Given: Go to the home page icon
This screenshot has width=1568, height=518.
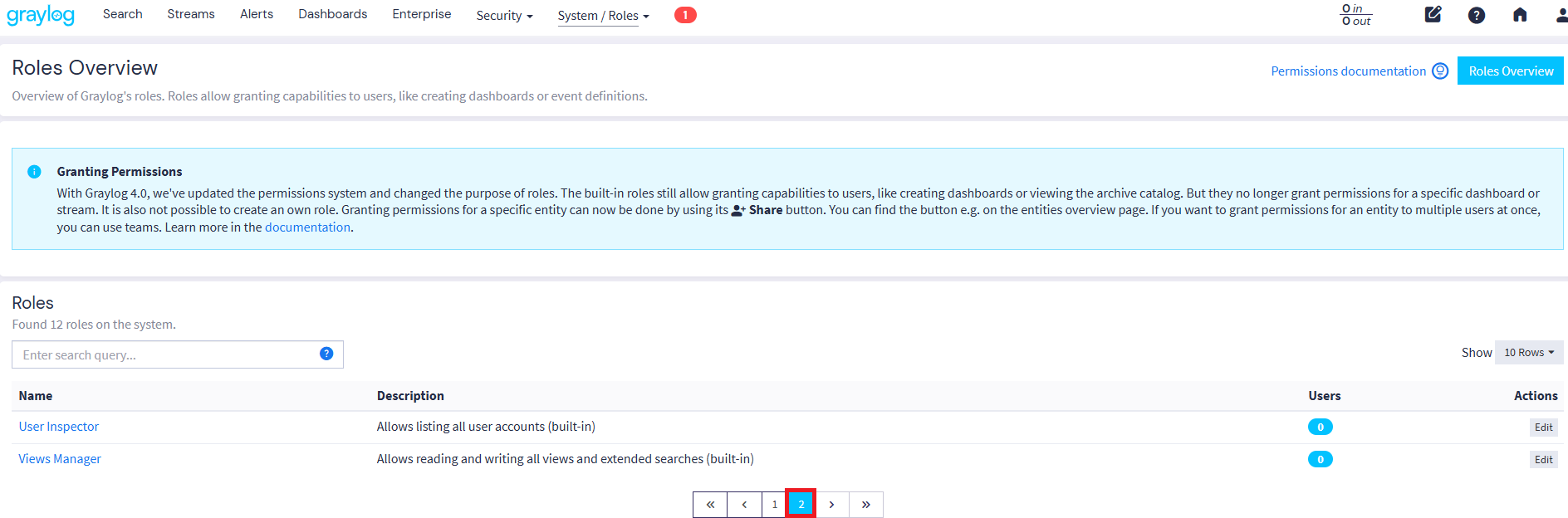Looking at the screenshot, I should [x=1519, y=15].
